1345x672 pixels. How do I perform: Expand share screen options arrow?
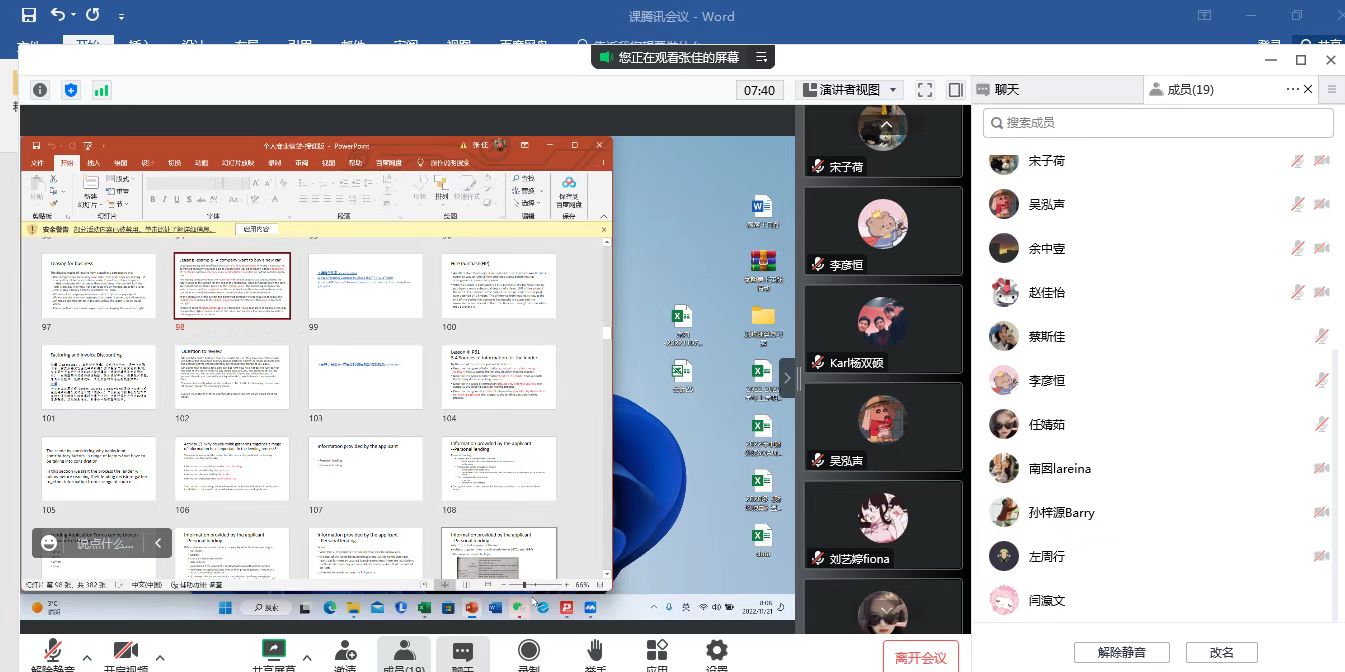click(x=306, y=658)
